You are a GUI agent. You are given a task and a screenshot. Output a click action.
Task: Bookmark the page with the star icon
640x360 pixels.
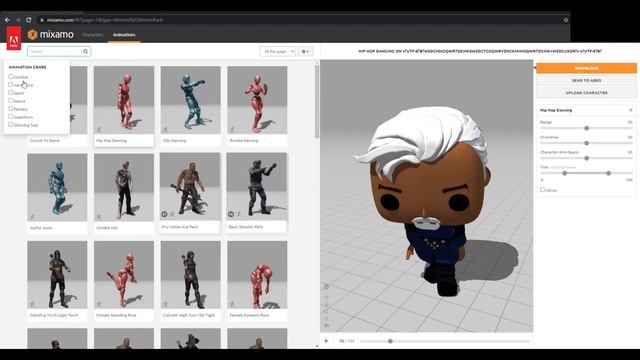(x=566, y=20)
